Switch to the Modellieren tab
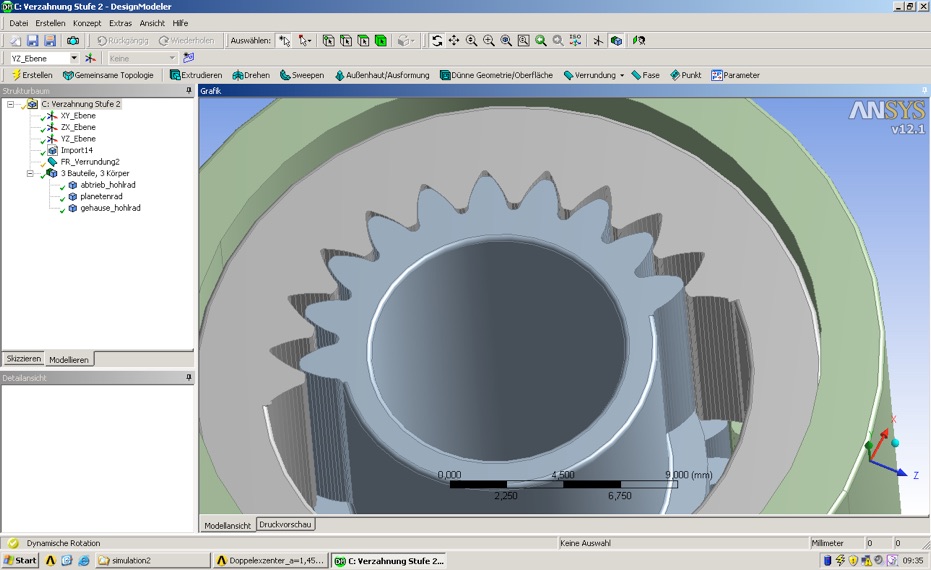 click(69, 359)
